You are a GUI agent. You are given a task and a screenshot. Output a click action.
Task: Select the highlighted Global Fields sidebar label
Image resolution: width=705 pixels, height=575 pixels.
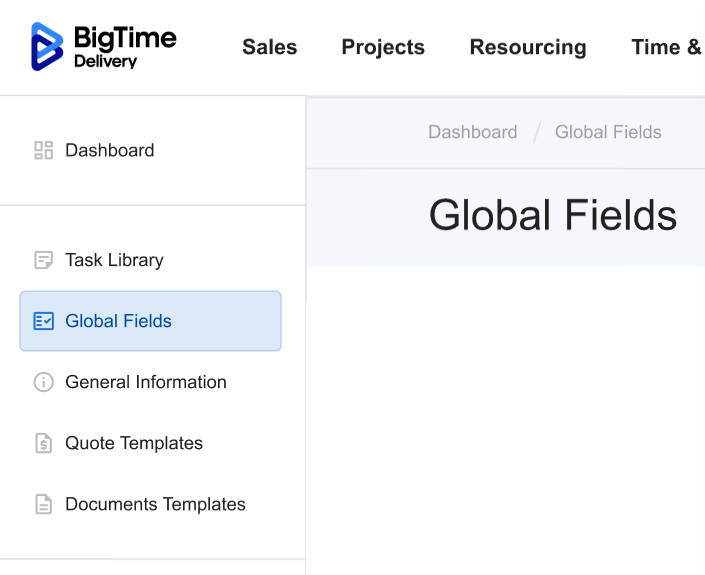(118, 321)
